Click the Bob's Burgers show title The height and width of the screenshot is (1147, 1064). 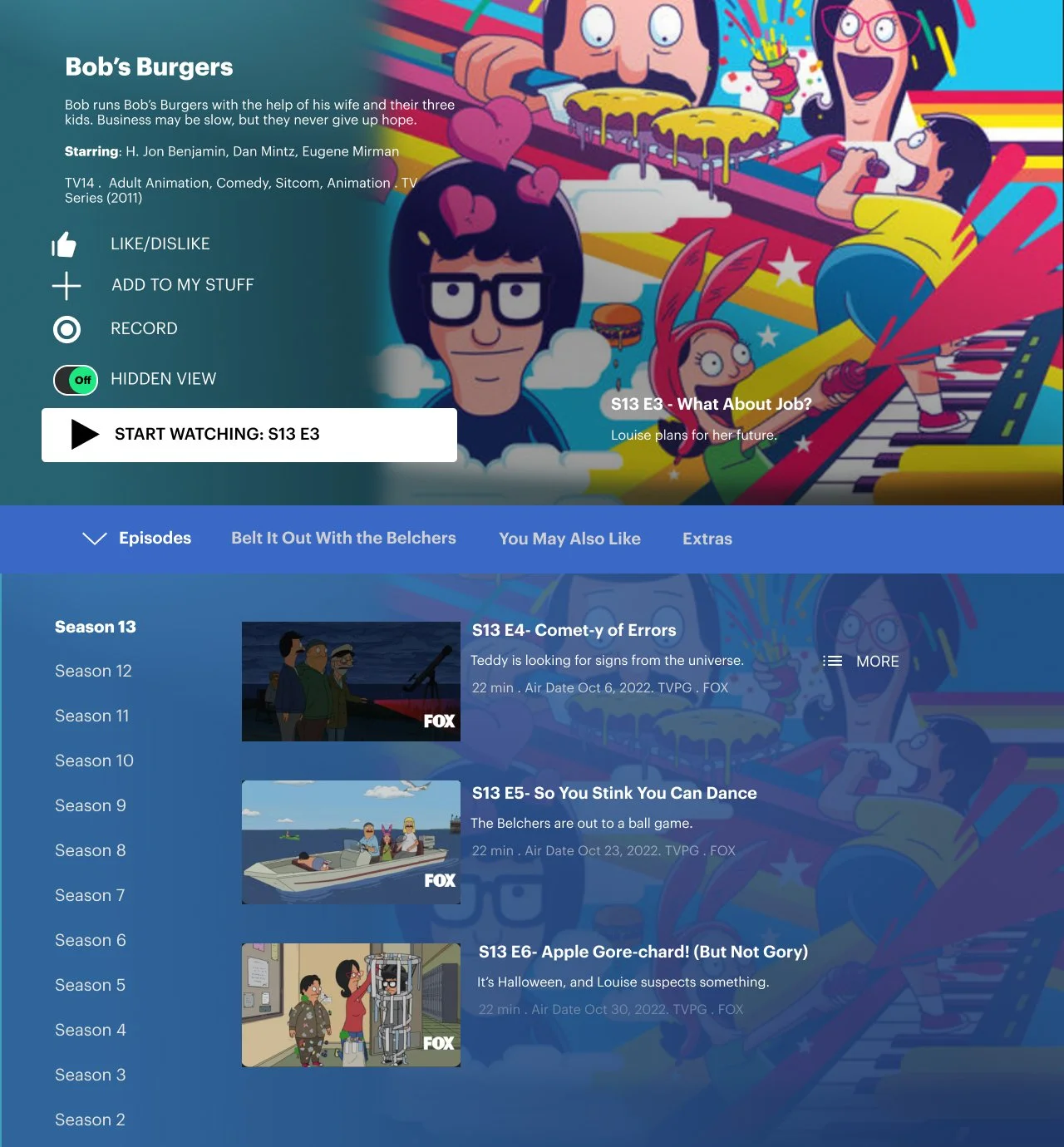pos(149,66)
